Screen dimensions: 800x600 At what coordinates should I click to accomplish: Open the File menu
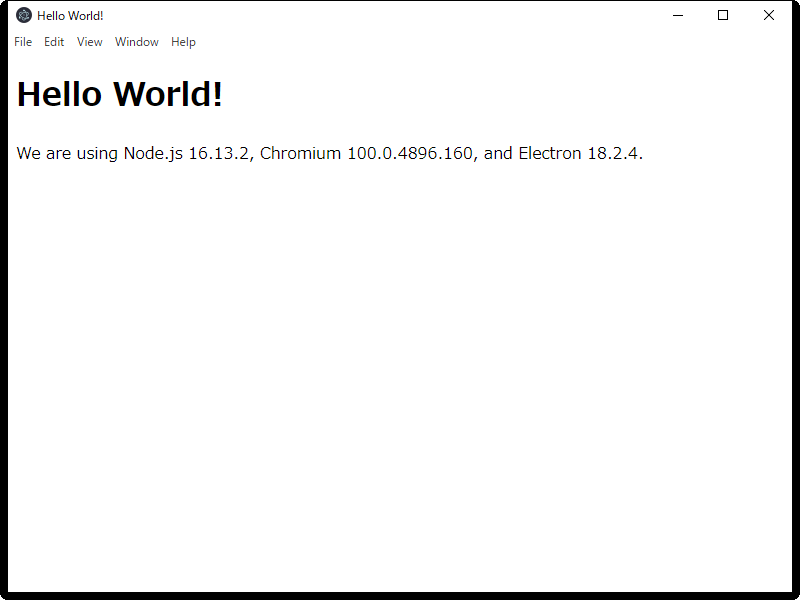[23, 42]
